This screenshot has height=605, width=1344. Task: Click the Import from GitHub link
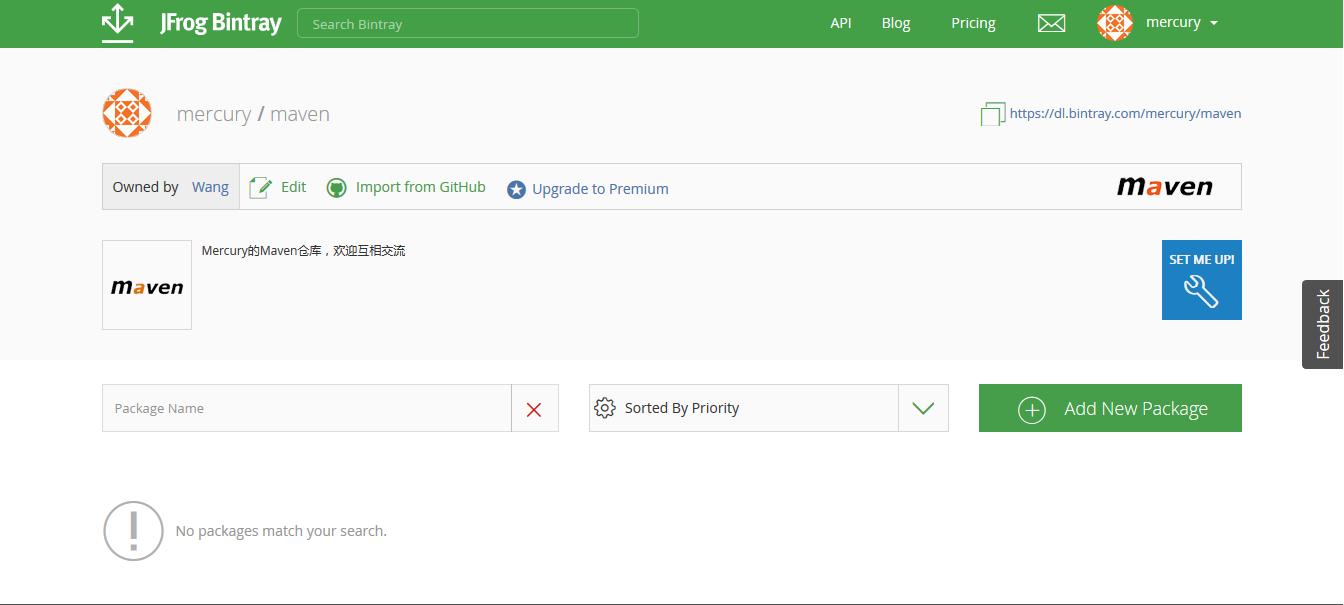[421, 187]
